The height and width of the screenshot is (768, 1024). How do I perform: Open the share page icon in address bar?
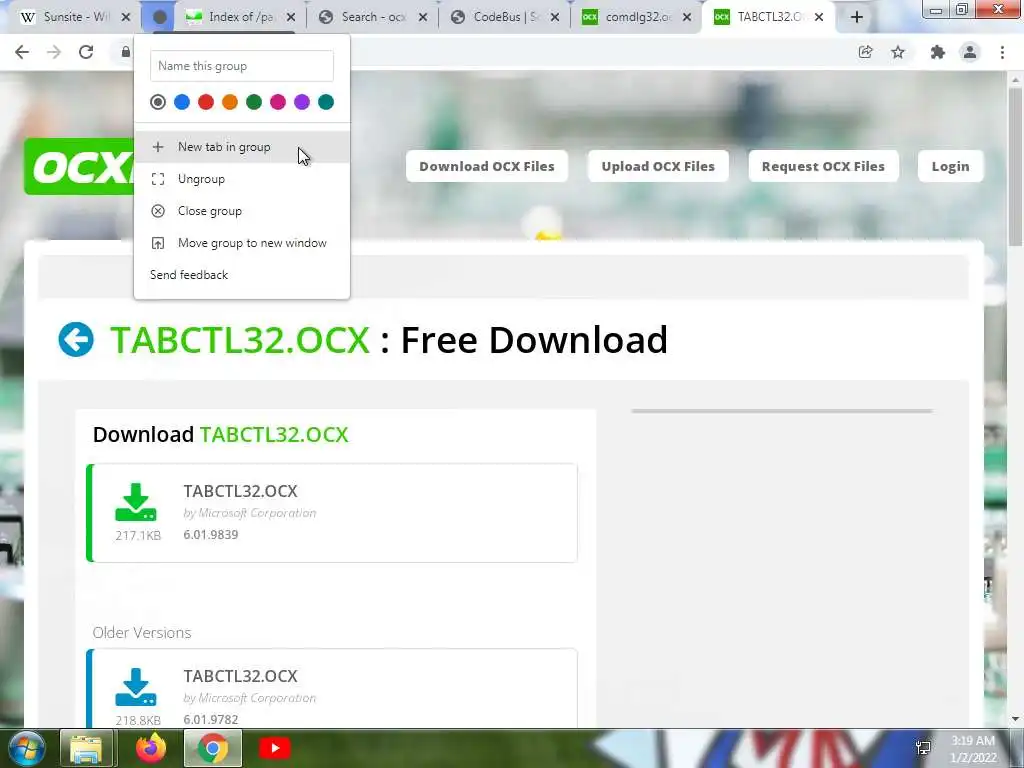(865, 52)
